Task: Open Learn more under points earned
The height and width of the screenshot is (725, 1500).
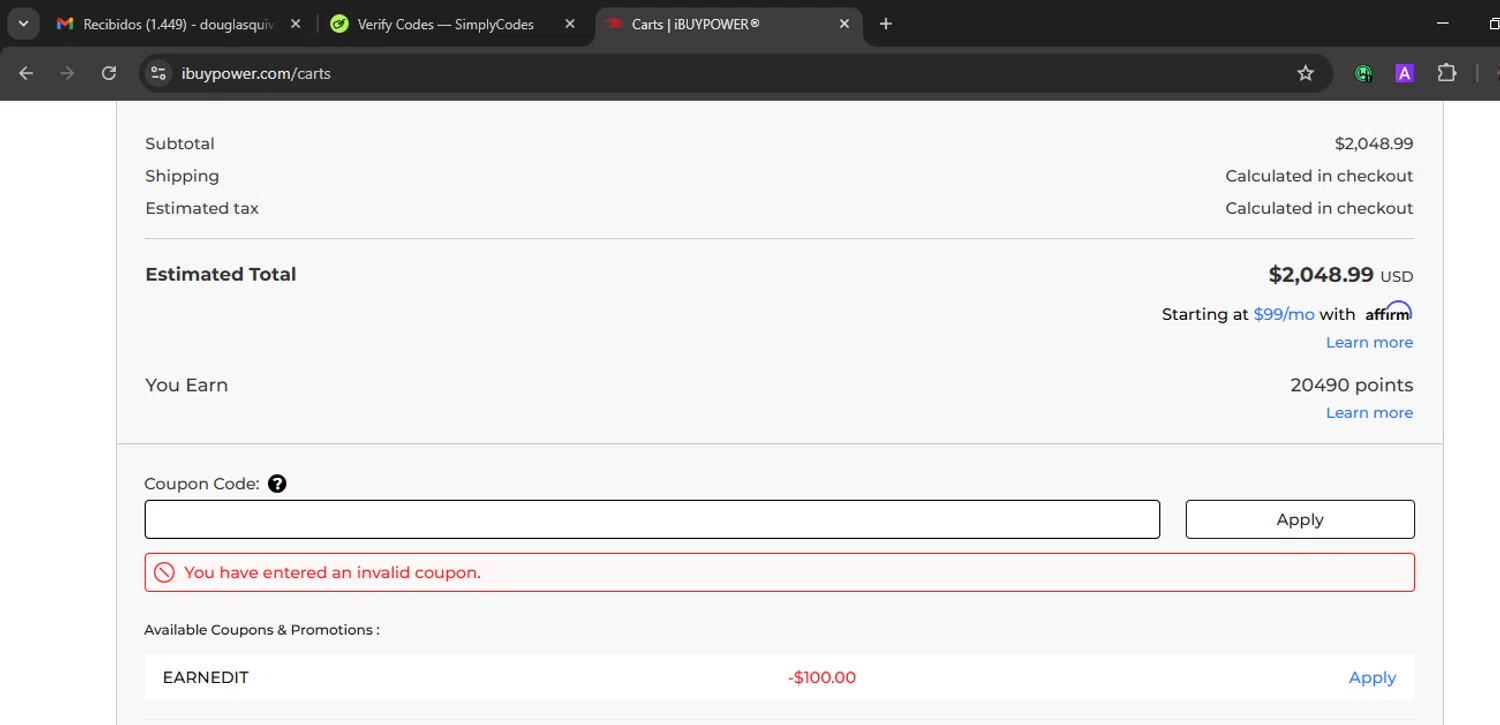Action: pos(1369,413)
